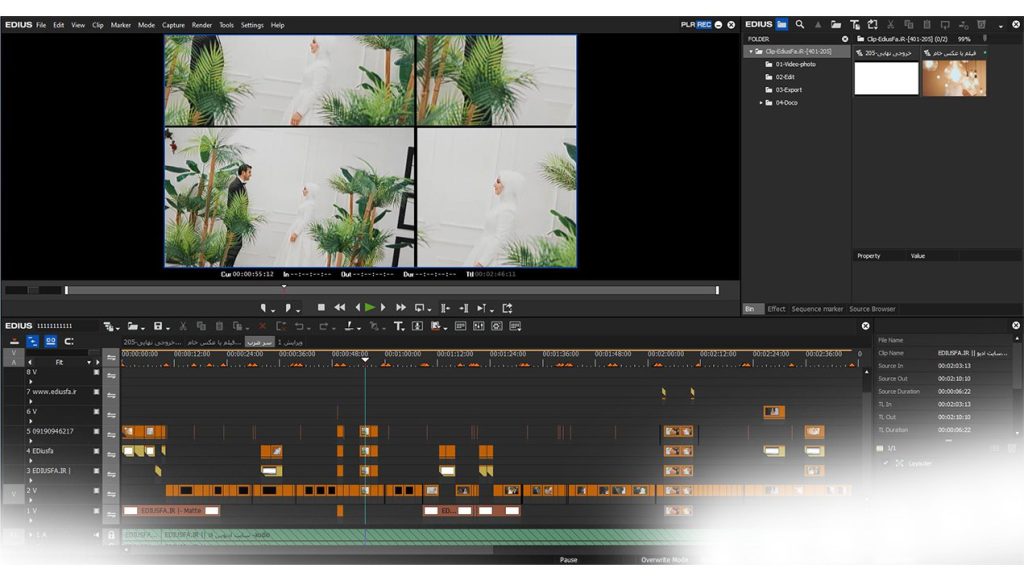The width and height of the screenshot is (1024, 581).
Task: Click the add title icon in Bin toolbar
Action: 854,24
